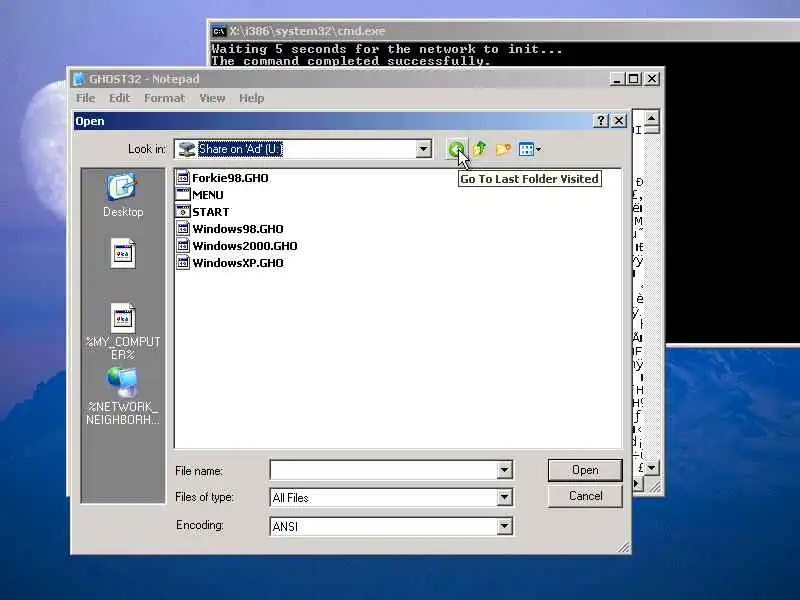The height and width of the screenshot is (600, 800).
Task: Click Notepad vertical scrollbar down arrow
Action: 651,467
